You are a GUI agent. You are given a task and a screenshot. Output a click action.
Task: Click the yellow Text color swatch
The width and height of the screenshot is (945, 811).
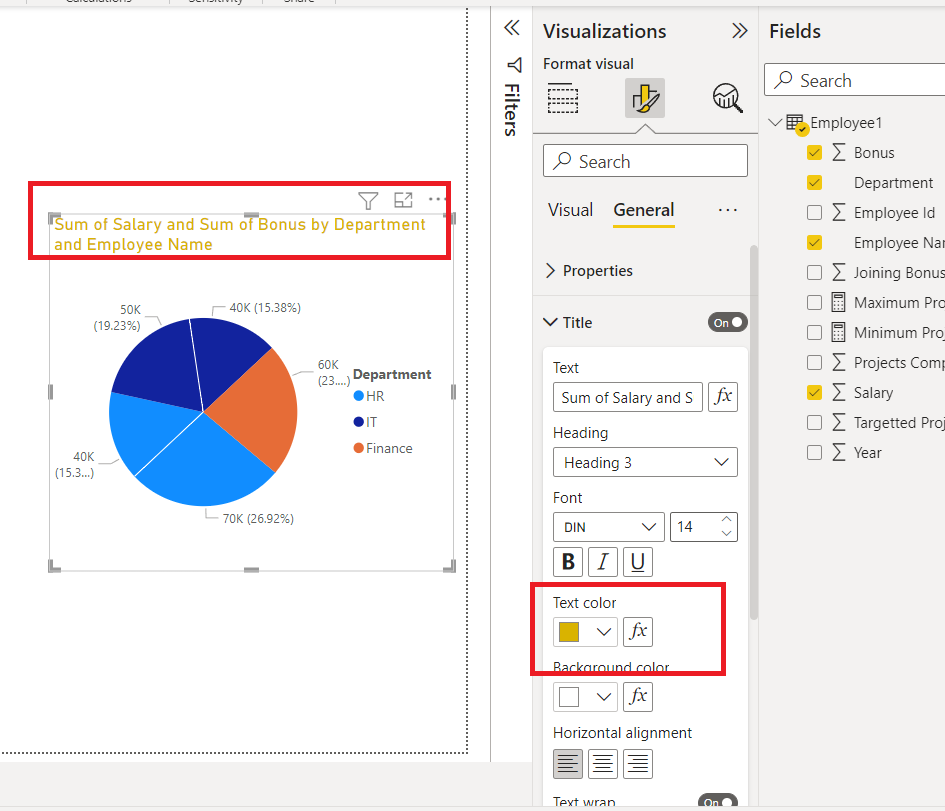tap(569, 632)
